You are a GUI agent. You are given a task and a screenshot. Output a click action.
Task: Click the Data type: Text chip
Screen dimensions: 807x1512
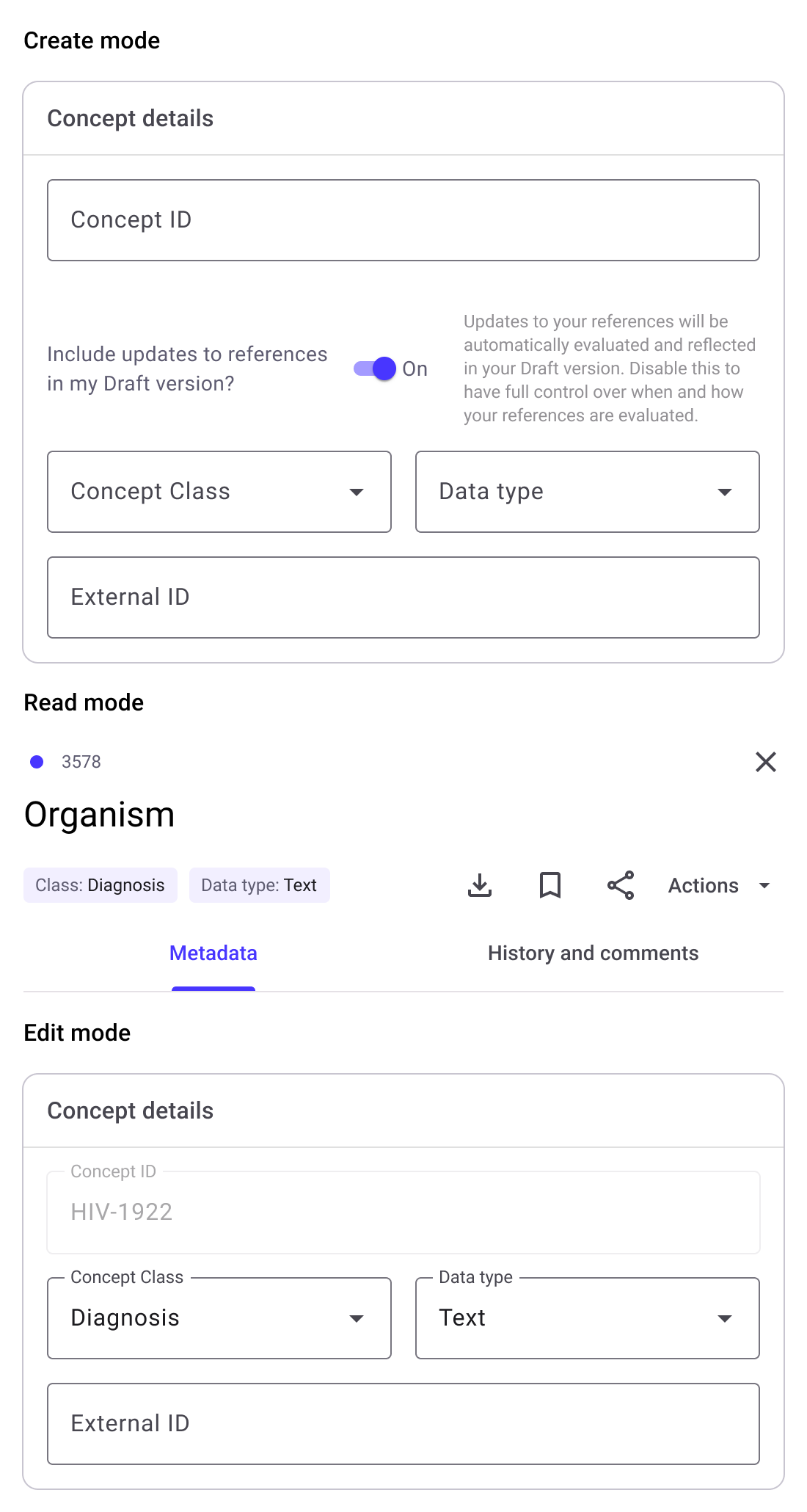[259, 885]
